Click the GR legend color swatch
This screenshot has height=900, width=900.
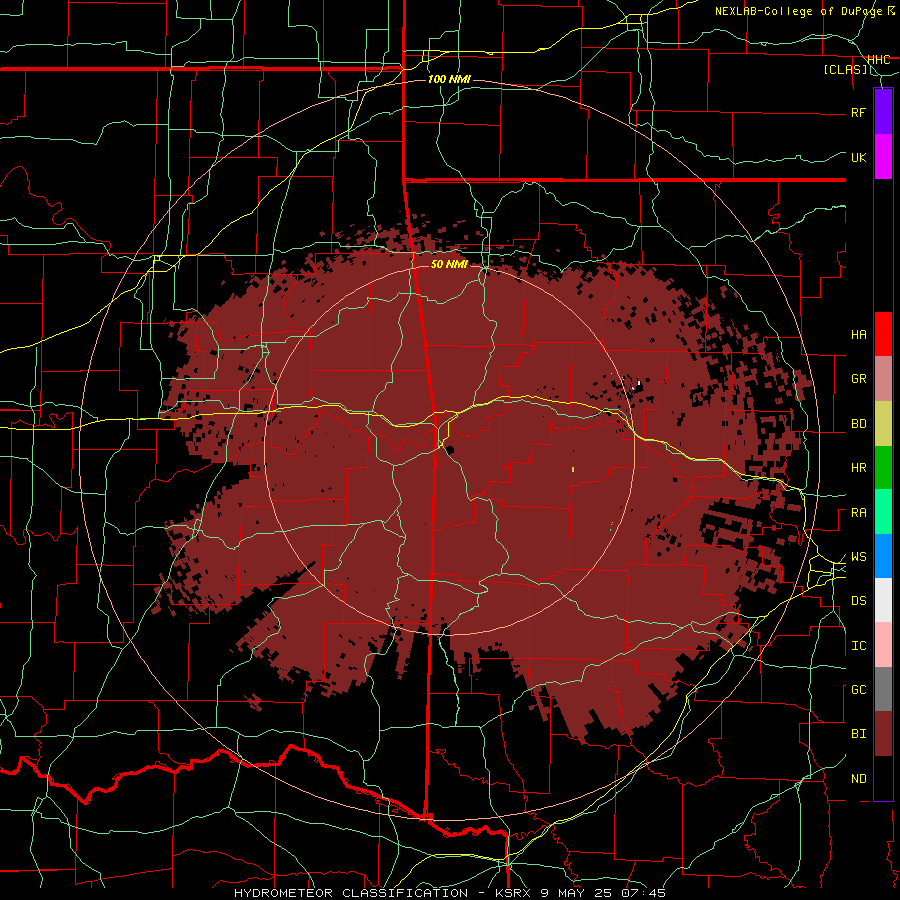(x=883, y=378)
